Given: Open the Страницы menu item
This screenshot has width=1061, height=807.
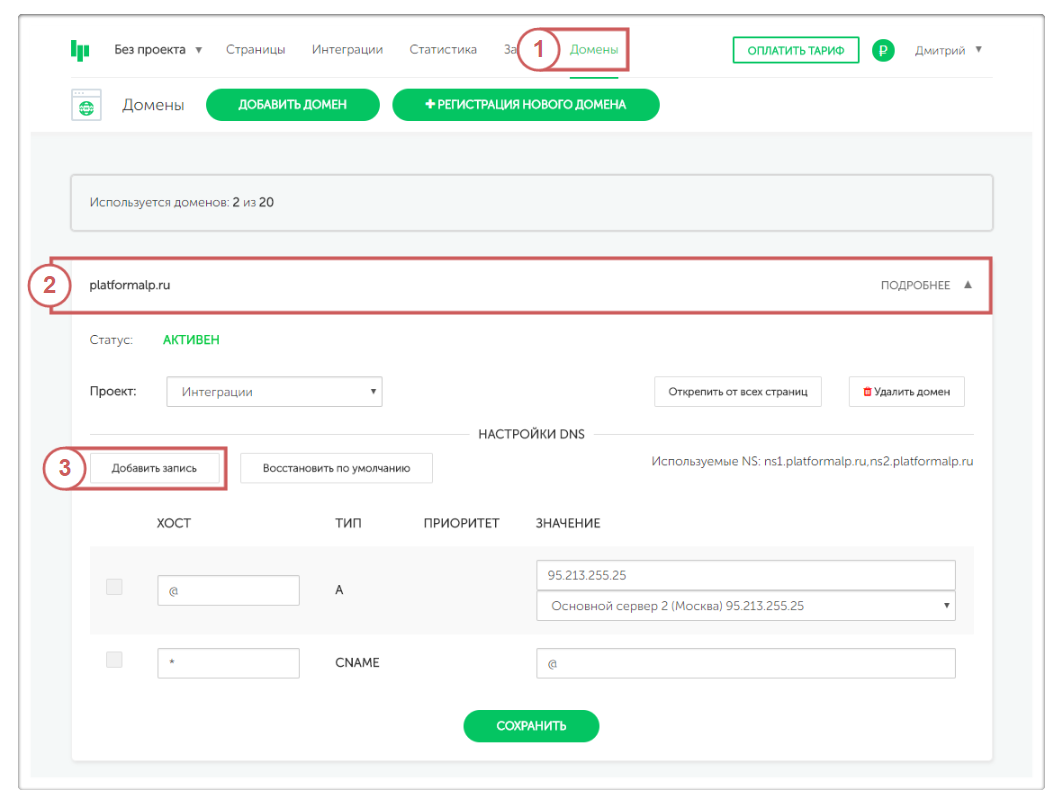Looking at the screenshot, I should coord(255,50).
